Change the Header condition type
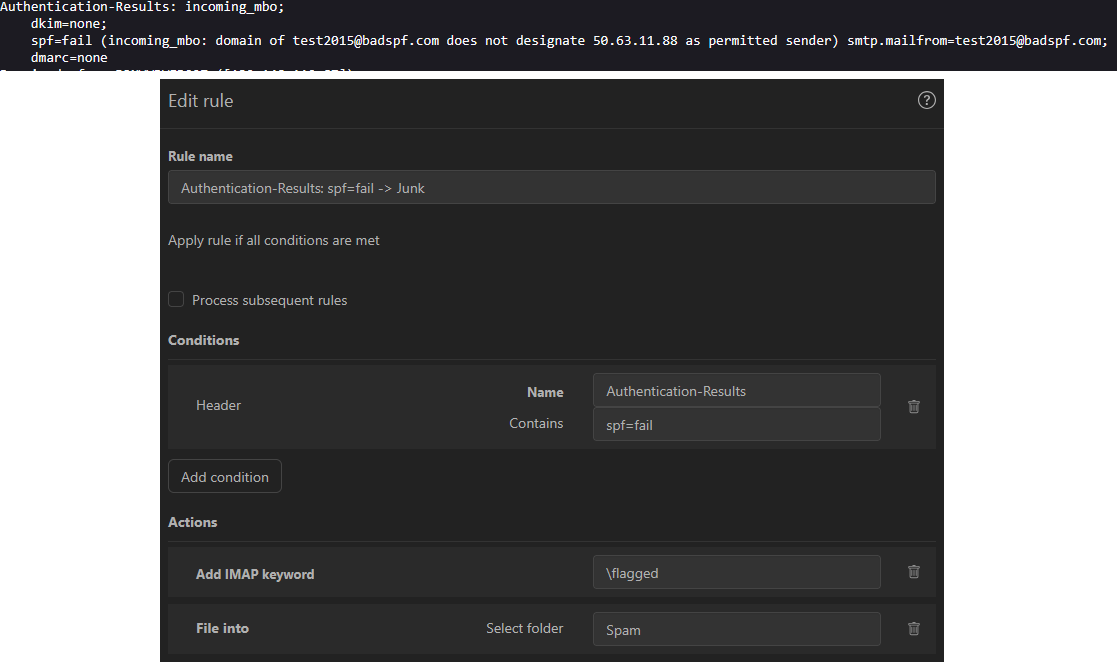This screenshot has width=1117, height=662. pos(218,406)
